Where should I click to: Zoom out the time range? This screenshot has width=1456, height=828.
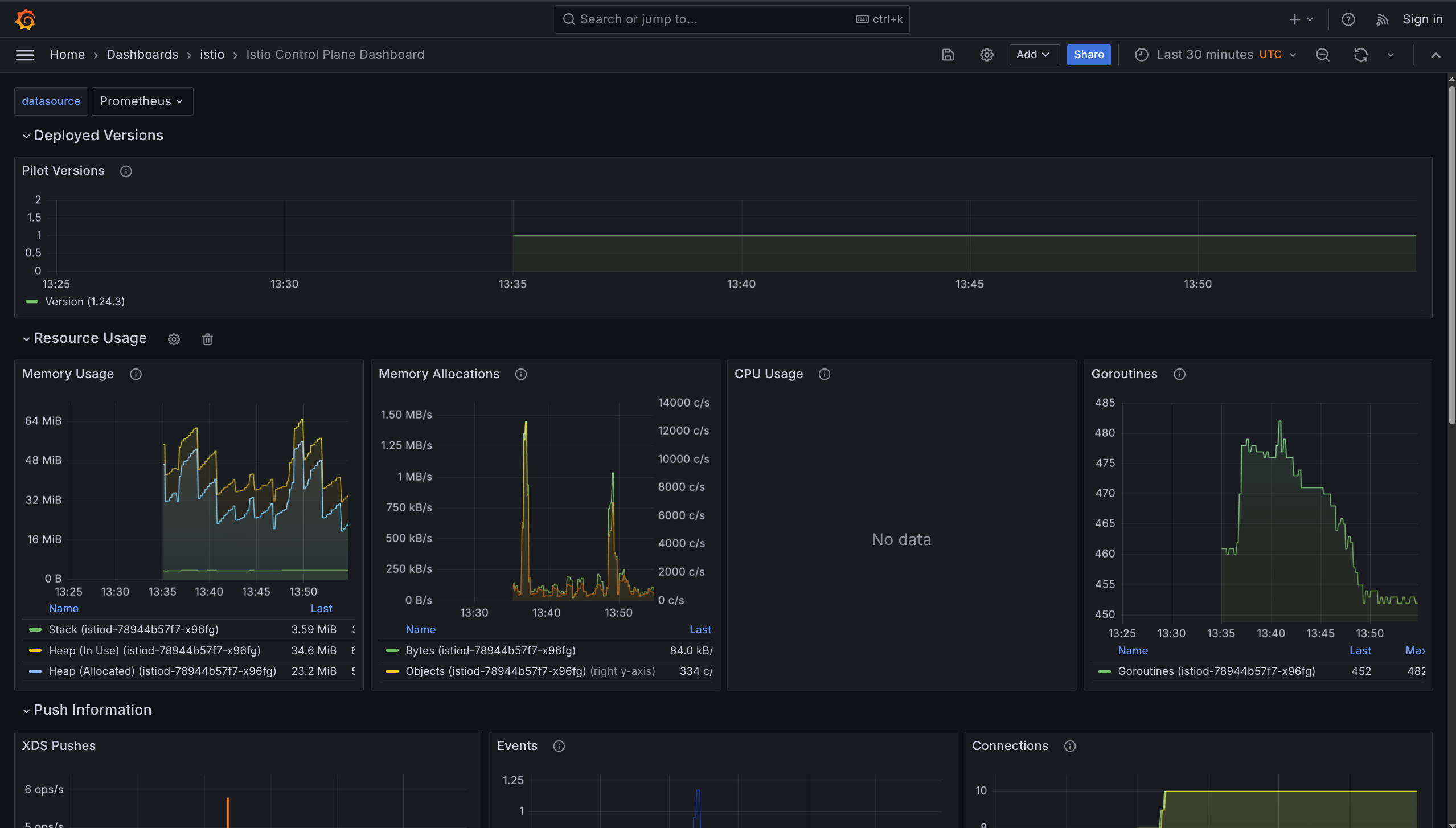tap(1323, 55)
